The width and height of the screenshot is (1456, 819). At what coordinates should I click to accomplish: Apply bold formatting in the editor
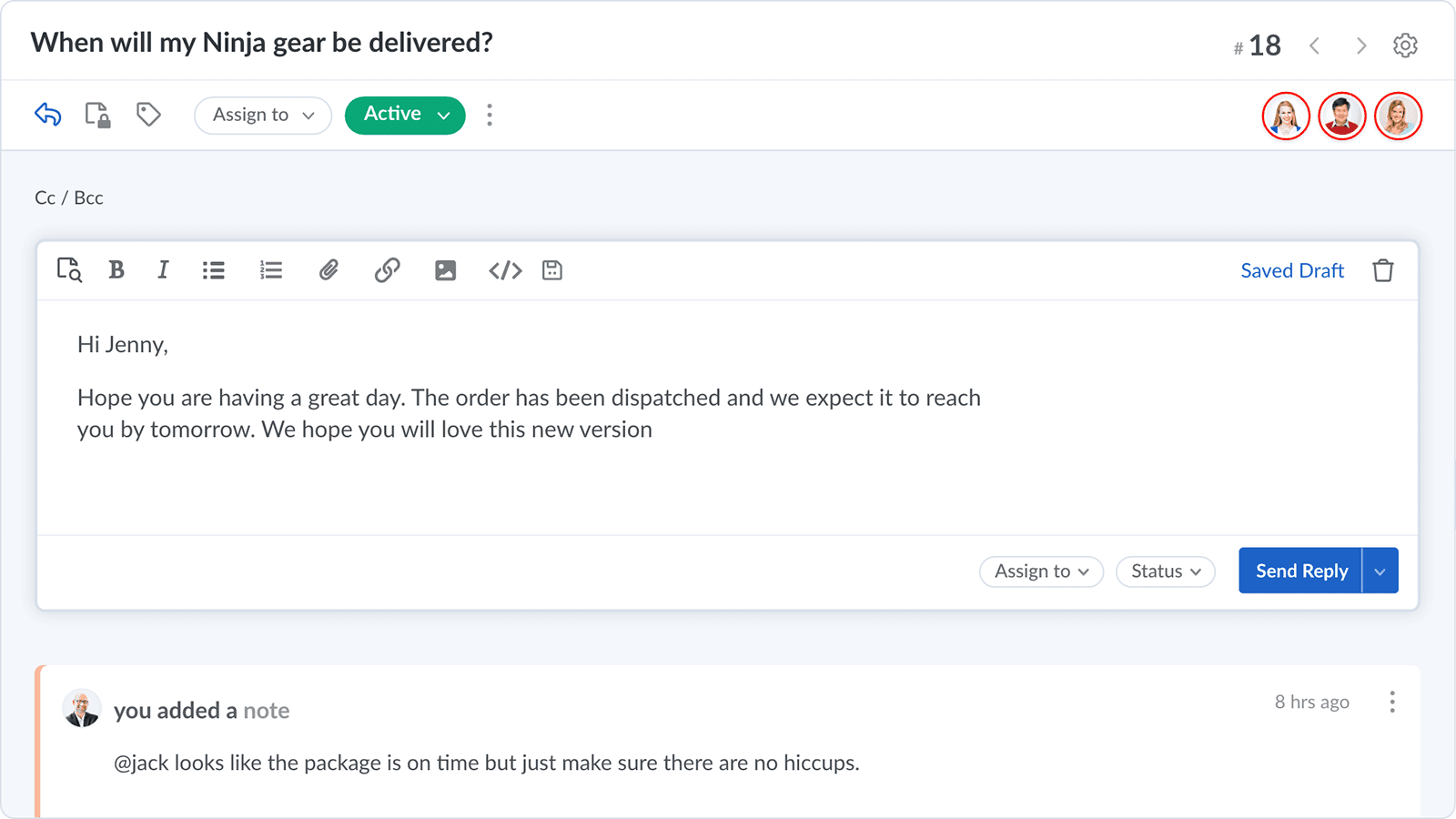coord(116,269)
